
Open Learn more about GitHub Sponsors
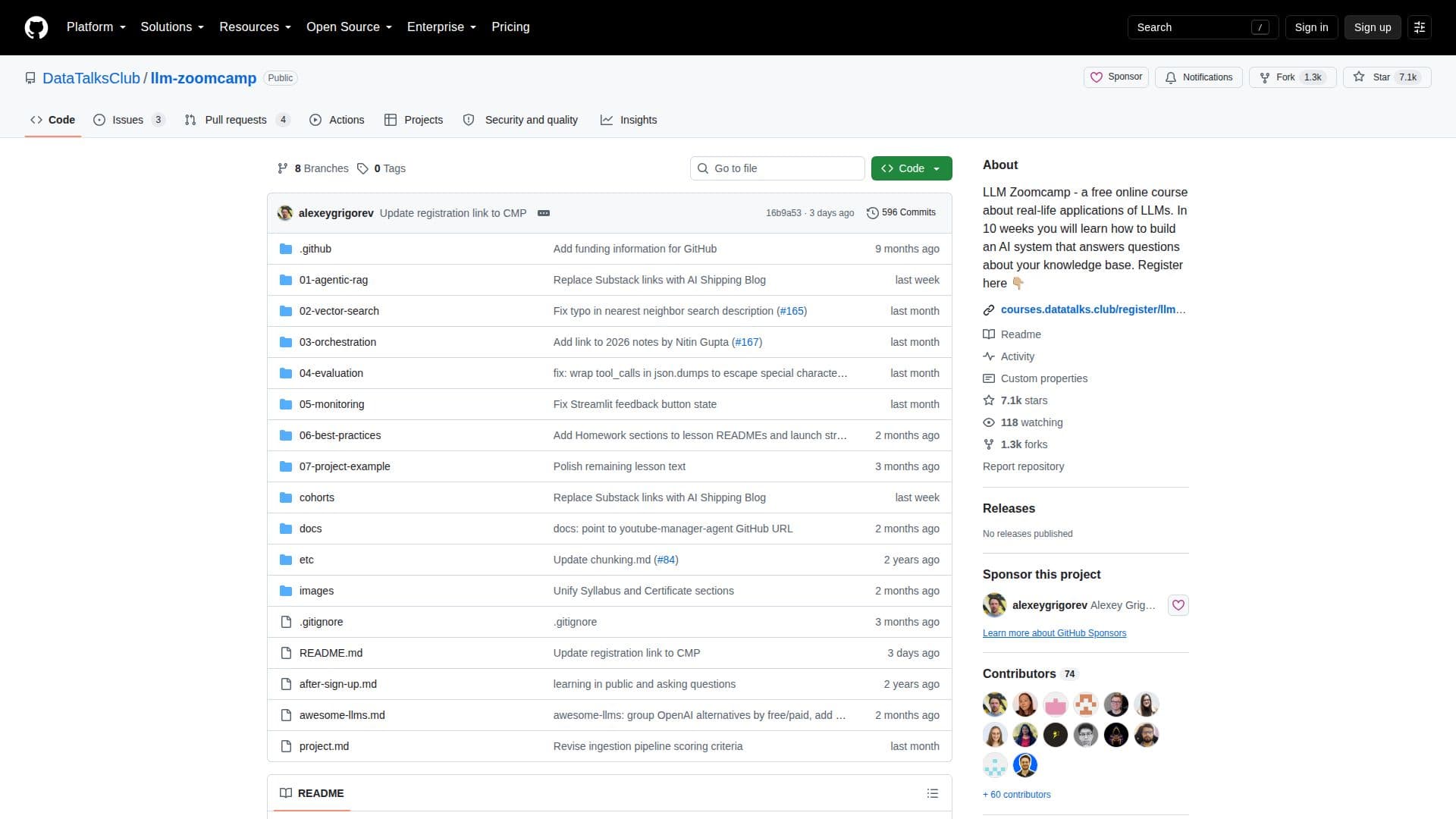pos(1054,633)
